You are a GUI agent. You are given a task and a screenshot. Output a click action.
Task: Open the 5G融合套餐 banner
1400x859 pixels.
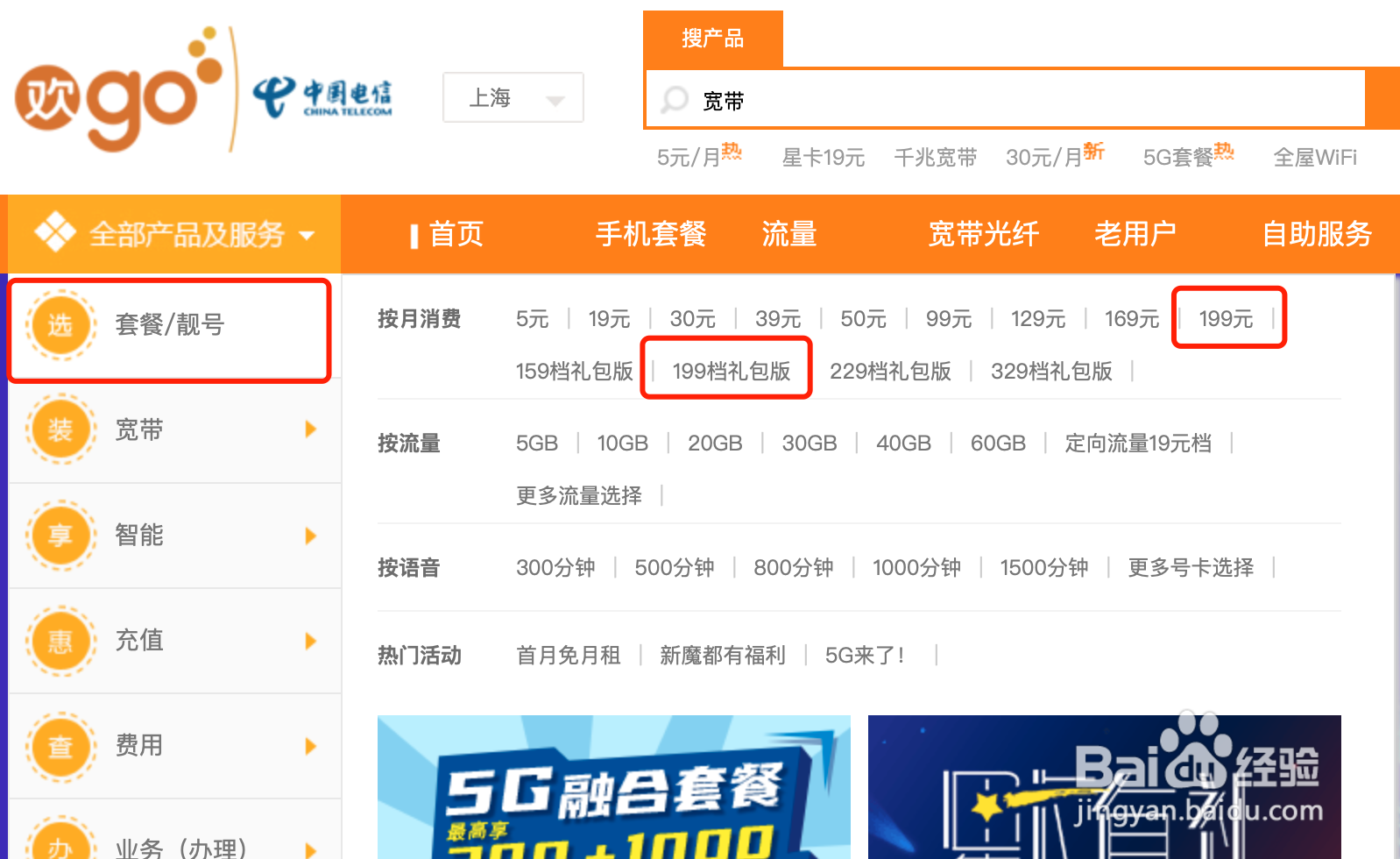click(614, 787)
